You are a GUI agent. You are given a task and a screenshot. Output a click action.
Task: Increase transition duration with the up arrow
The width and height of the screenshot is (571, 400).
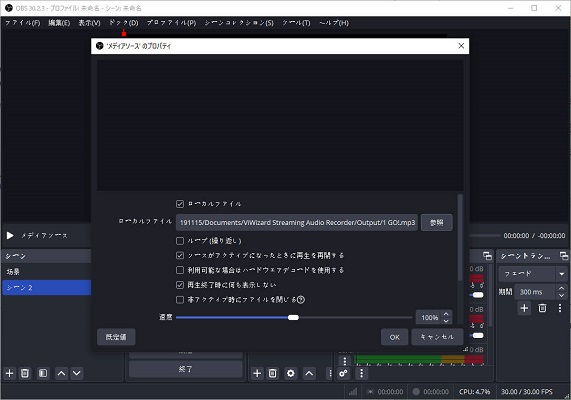point(561,289)
